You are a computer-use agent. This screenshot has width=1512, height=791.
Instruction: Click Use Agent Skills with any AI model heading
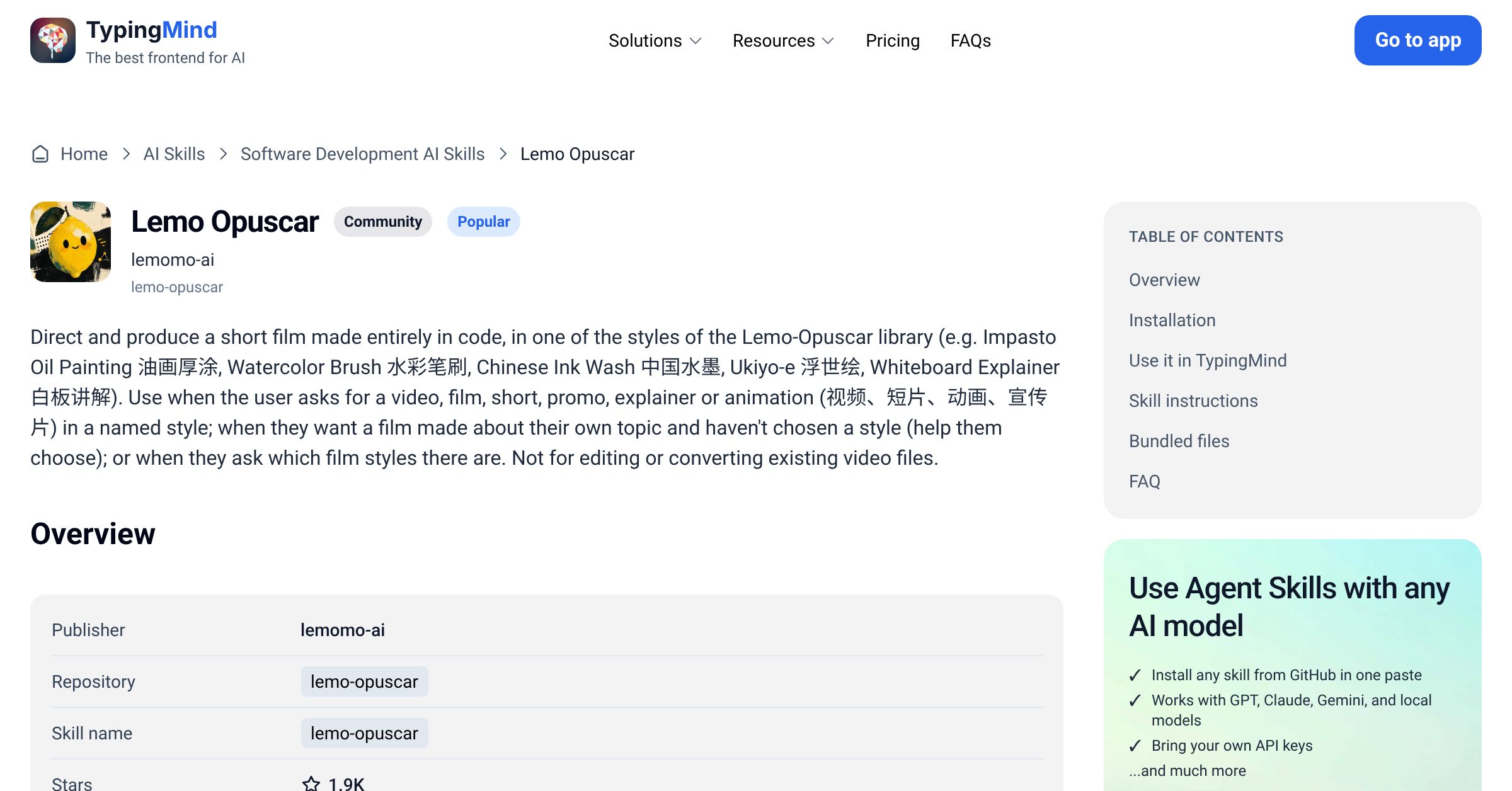tap(1289, 606)
